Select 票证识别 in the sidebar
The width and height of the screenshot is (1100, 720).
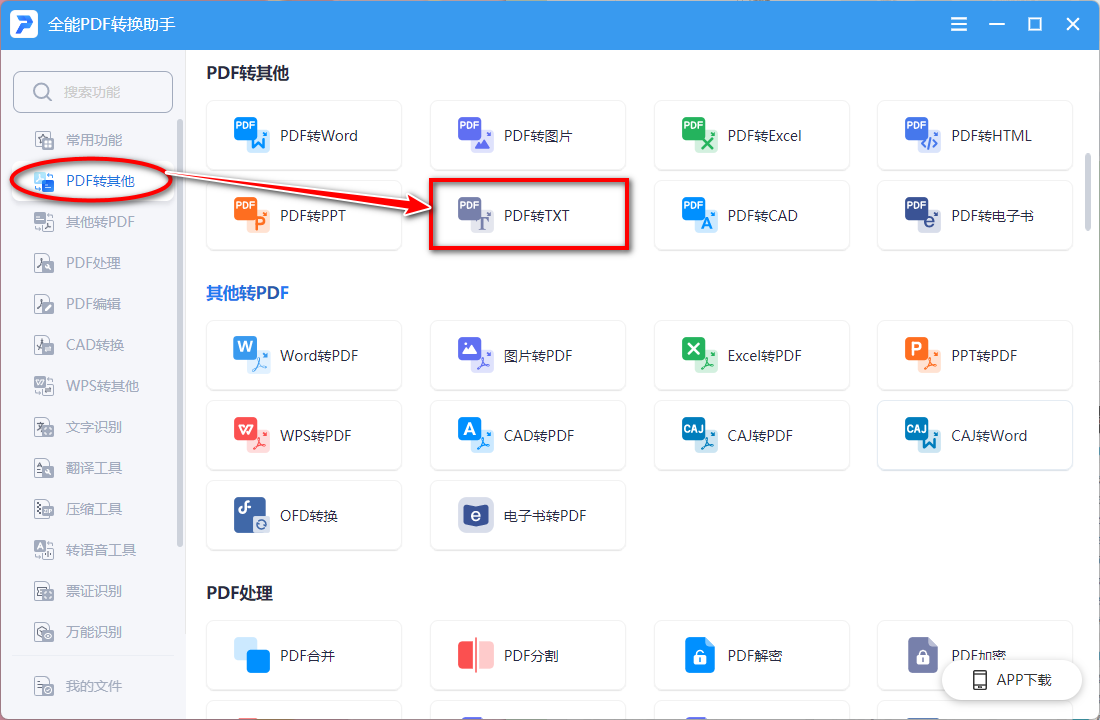tap(93, 591)
